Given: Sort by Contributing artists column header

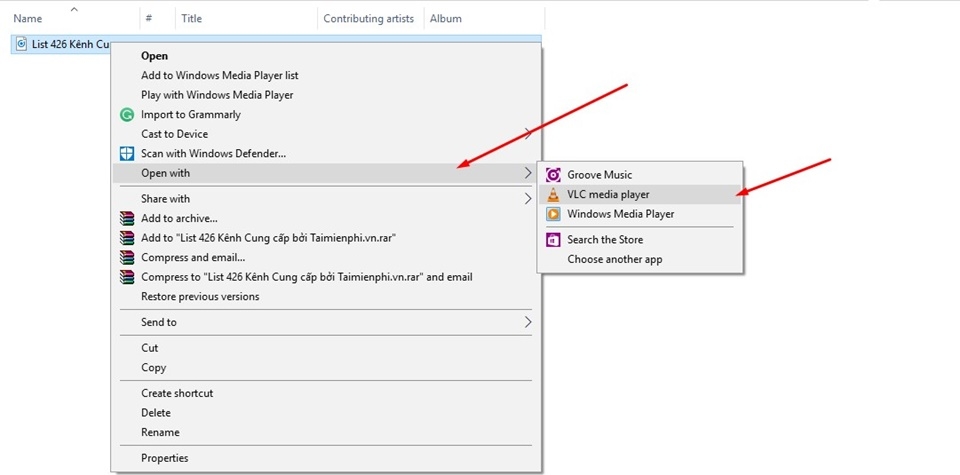Looking at the screenshot, I should (370, 18).
